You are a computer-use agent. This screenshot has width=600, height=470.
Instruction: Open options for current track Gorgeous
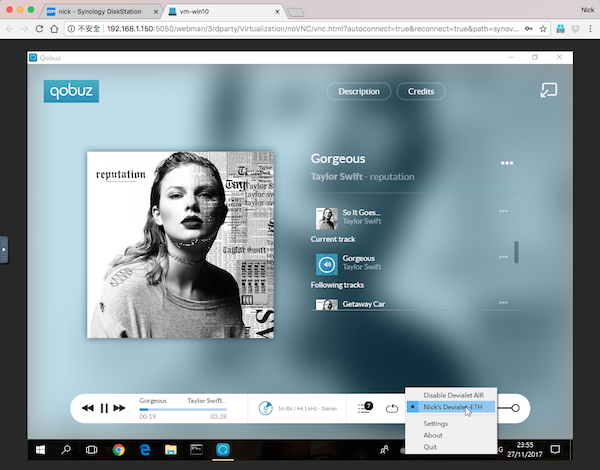pos(504,257)
